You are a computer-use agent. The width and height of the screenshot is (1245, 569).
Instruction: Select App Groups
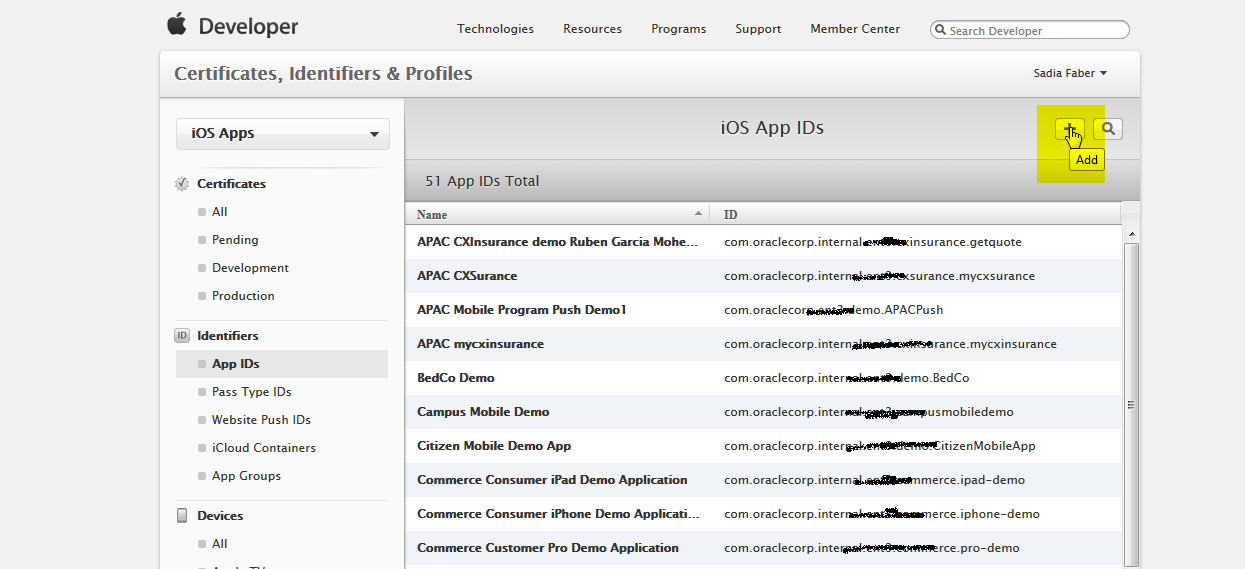[x=246, y=476]
